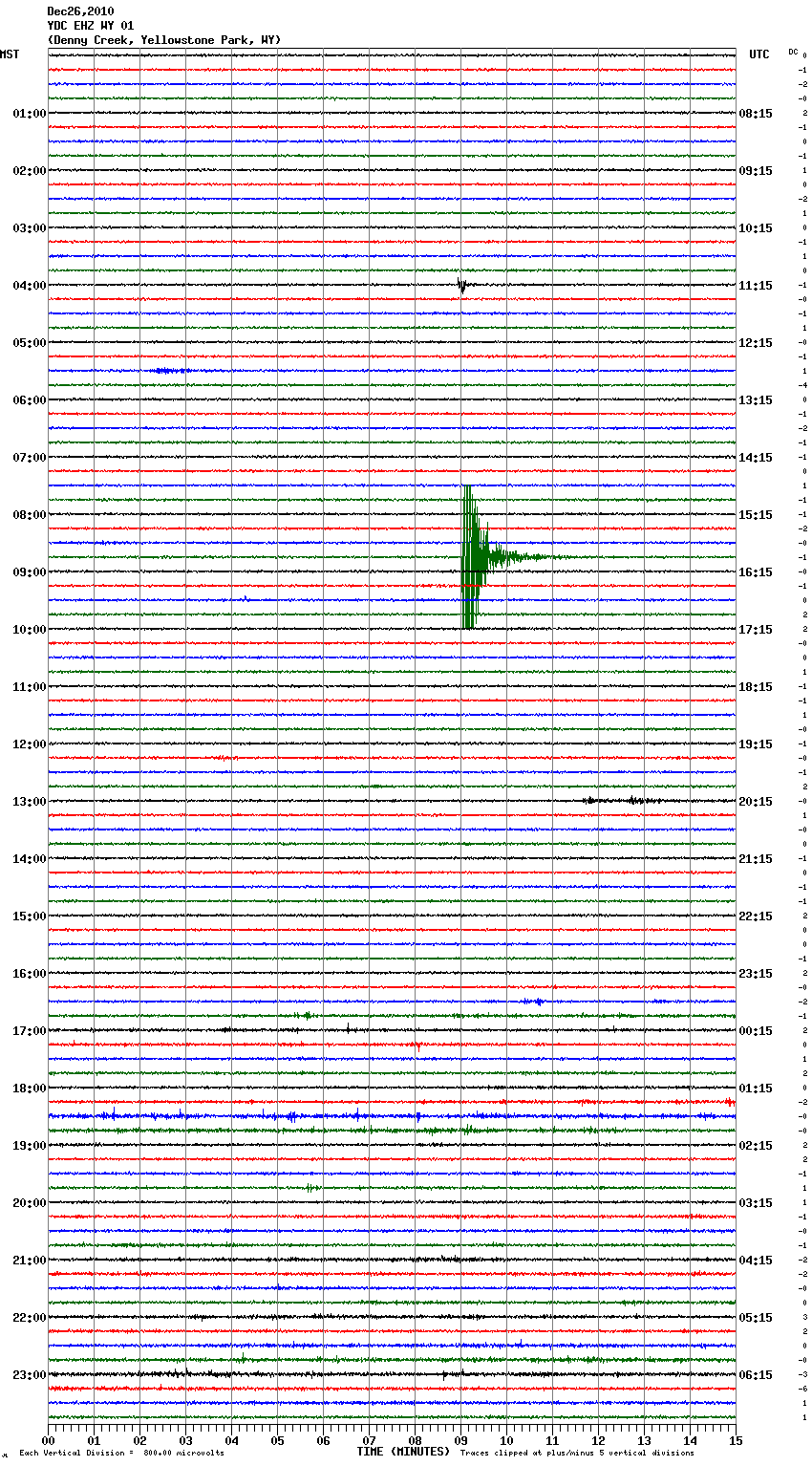The width and height of the screenshot is (812, 1466).
Task: Select the 02:00 MST time label
Action: [x=29, y=171]
